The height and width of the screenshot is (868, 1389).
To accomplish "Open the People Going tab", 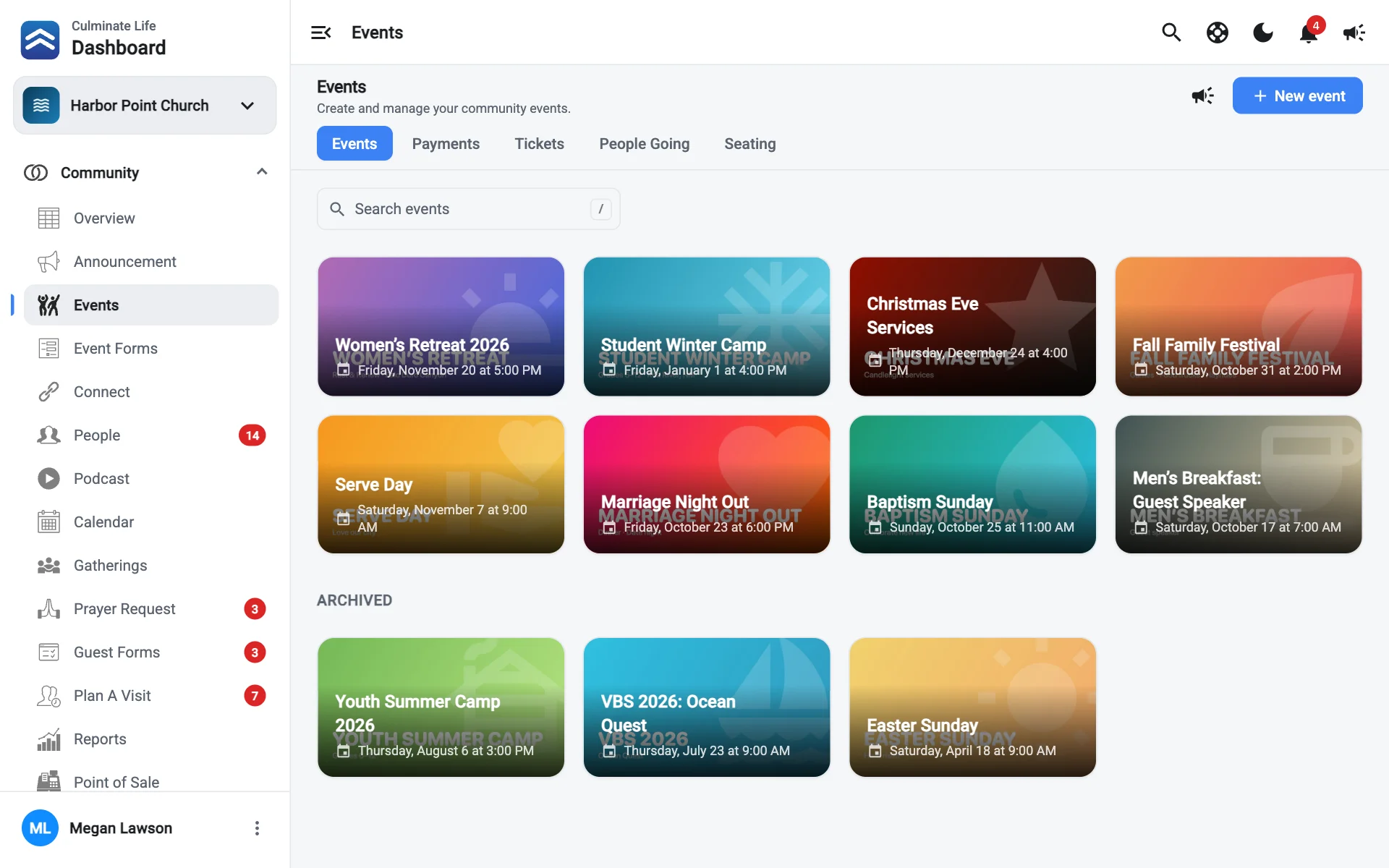I will 644,144.
